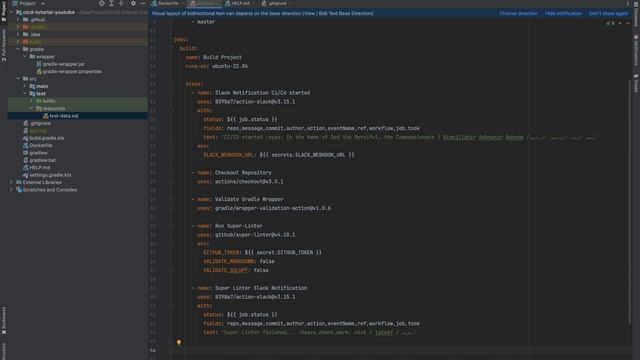Click the Don't show again link
This screenshot has height=360, width=640.
[x=608, y=13]
